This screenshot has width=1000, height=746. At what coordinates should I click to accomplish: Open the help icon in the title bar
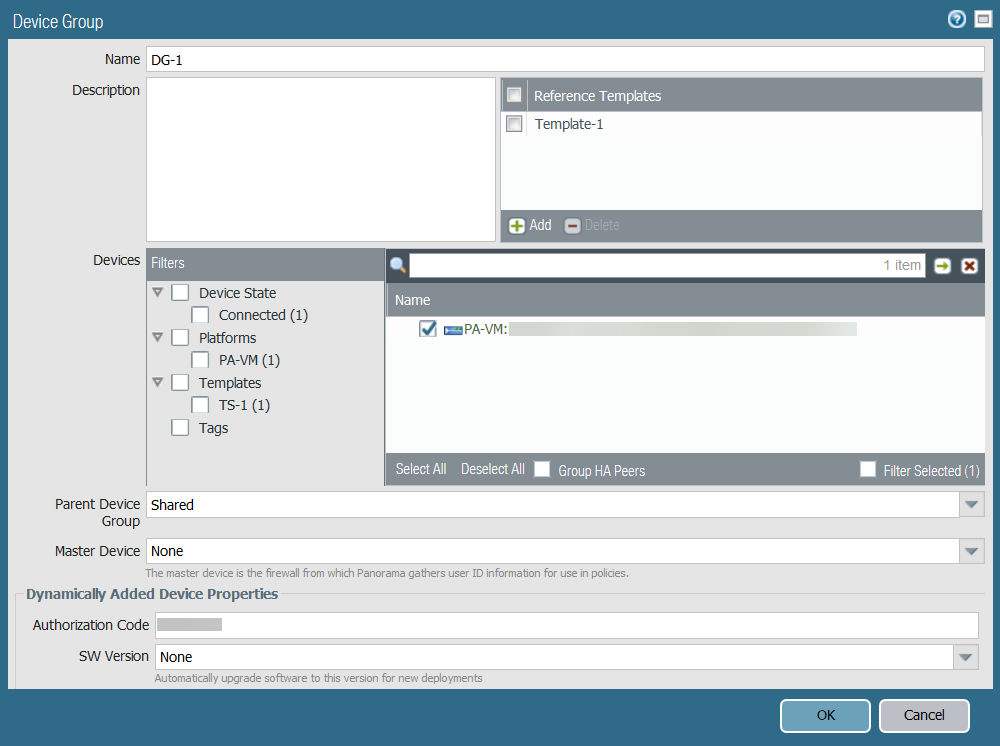[x=956, y=19]
